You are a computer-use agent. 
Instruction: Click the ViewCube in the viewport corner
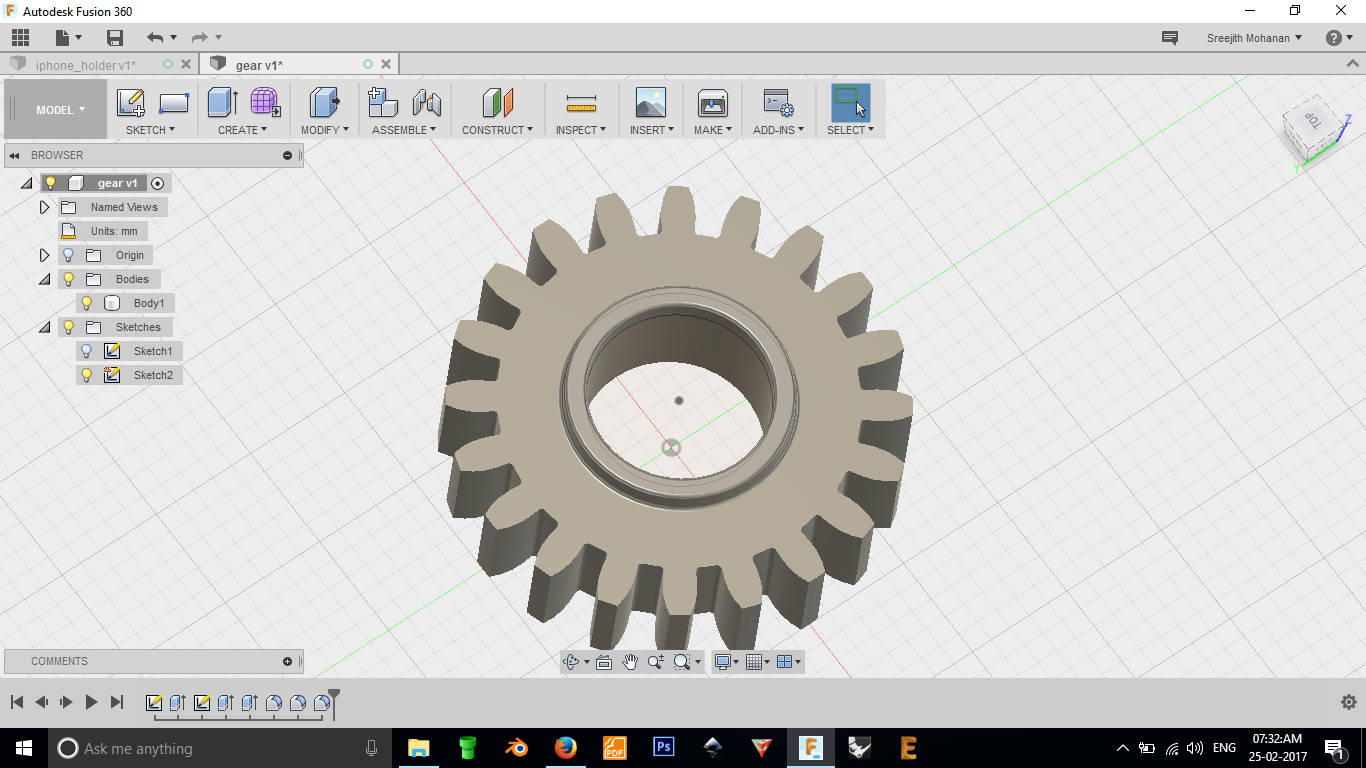pyautogui.click(x=1313, y=131)
